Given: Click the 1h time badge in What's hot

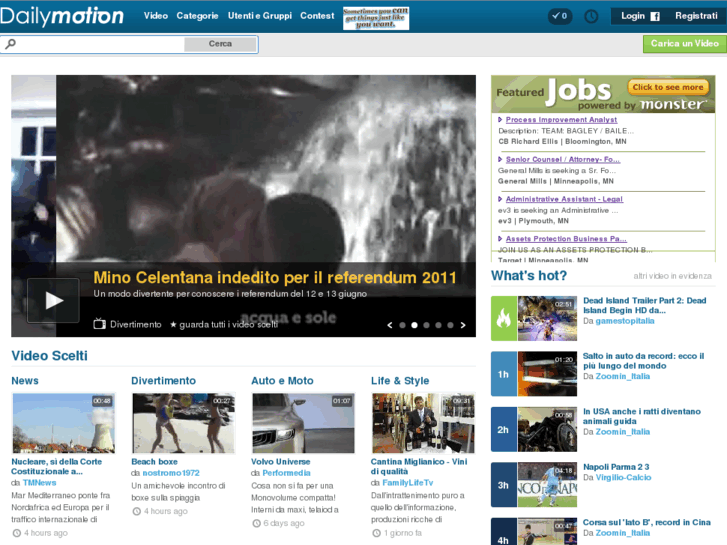Looking at the screenshot, I should 504,374.
